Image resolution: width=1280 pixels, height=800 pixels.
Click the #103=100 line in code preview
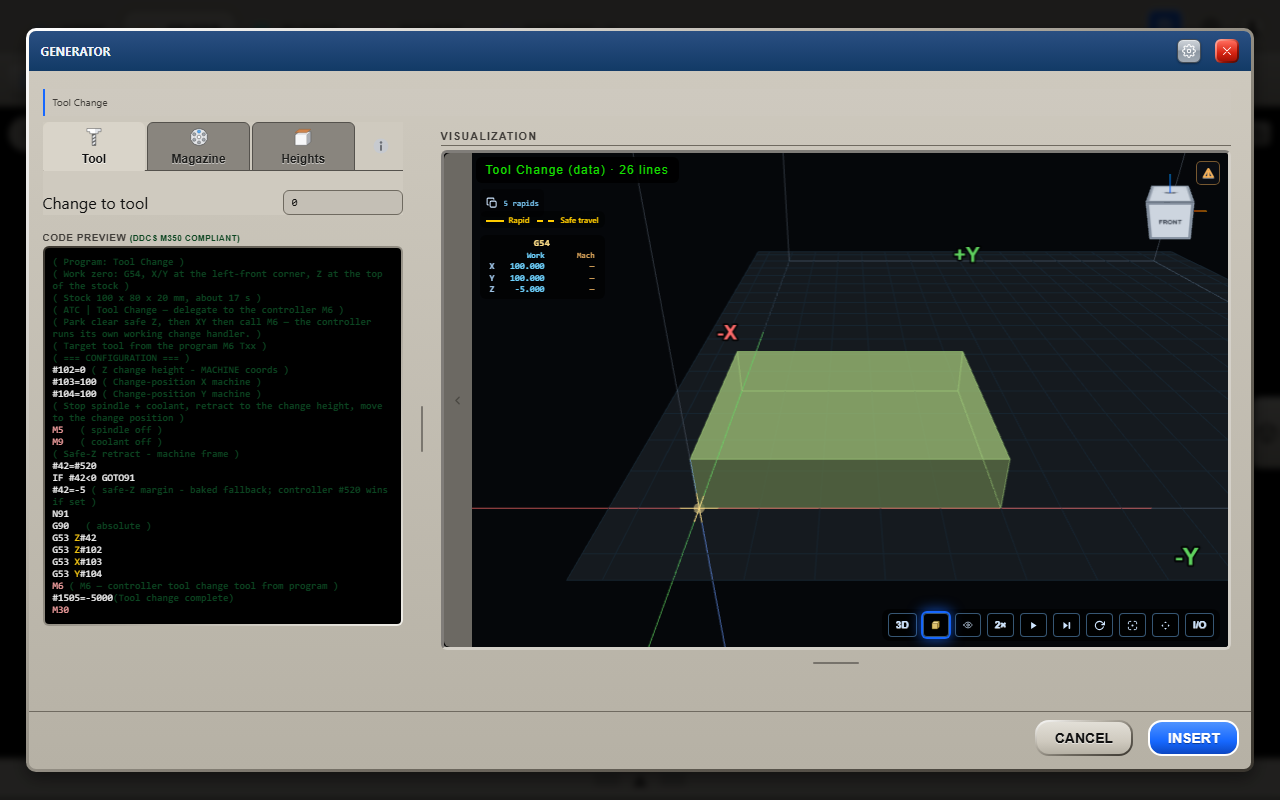point(157,382)
